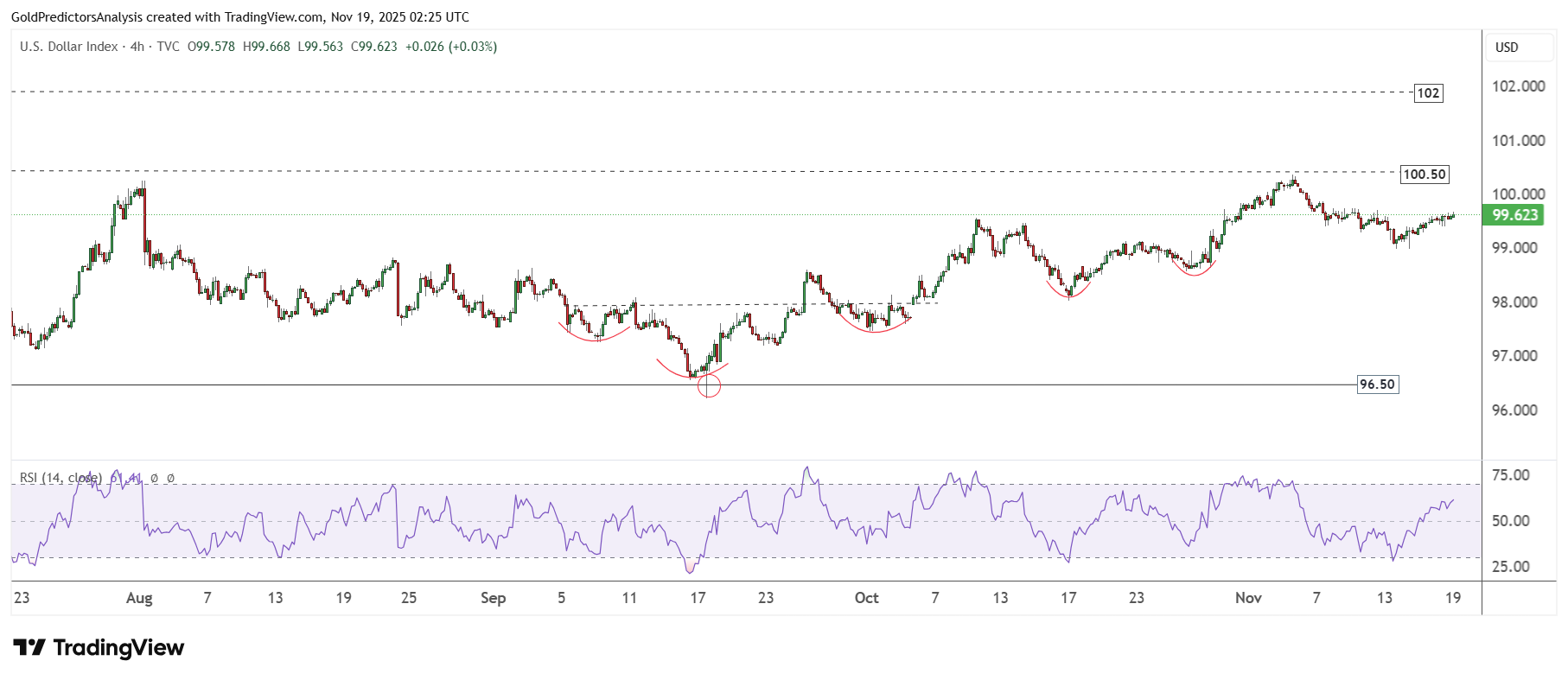Click the Oct label on the time axis

[x=866, y=598]
